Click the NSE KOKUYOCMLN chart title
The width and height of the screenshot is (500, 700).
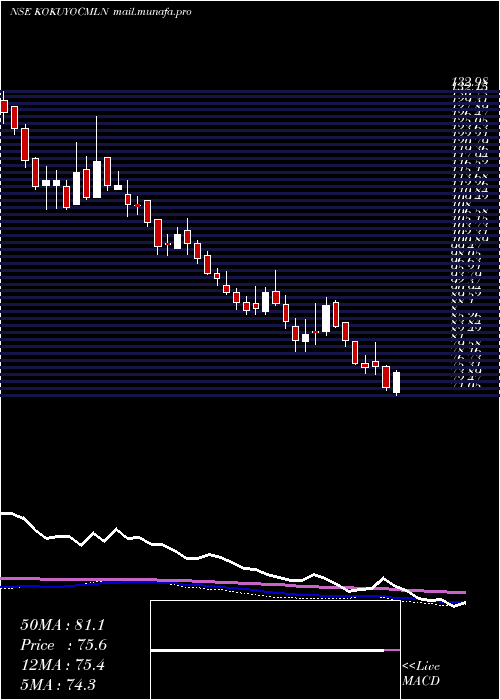click(101, 12)
